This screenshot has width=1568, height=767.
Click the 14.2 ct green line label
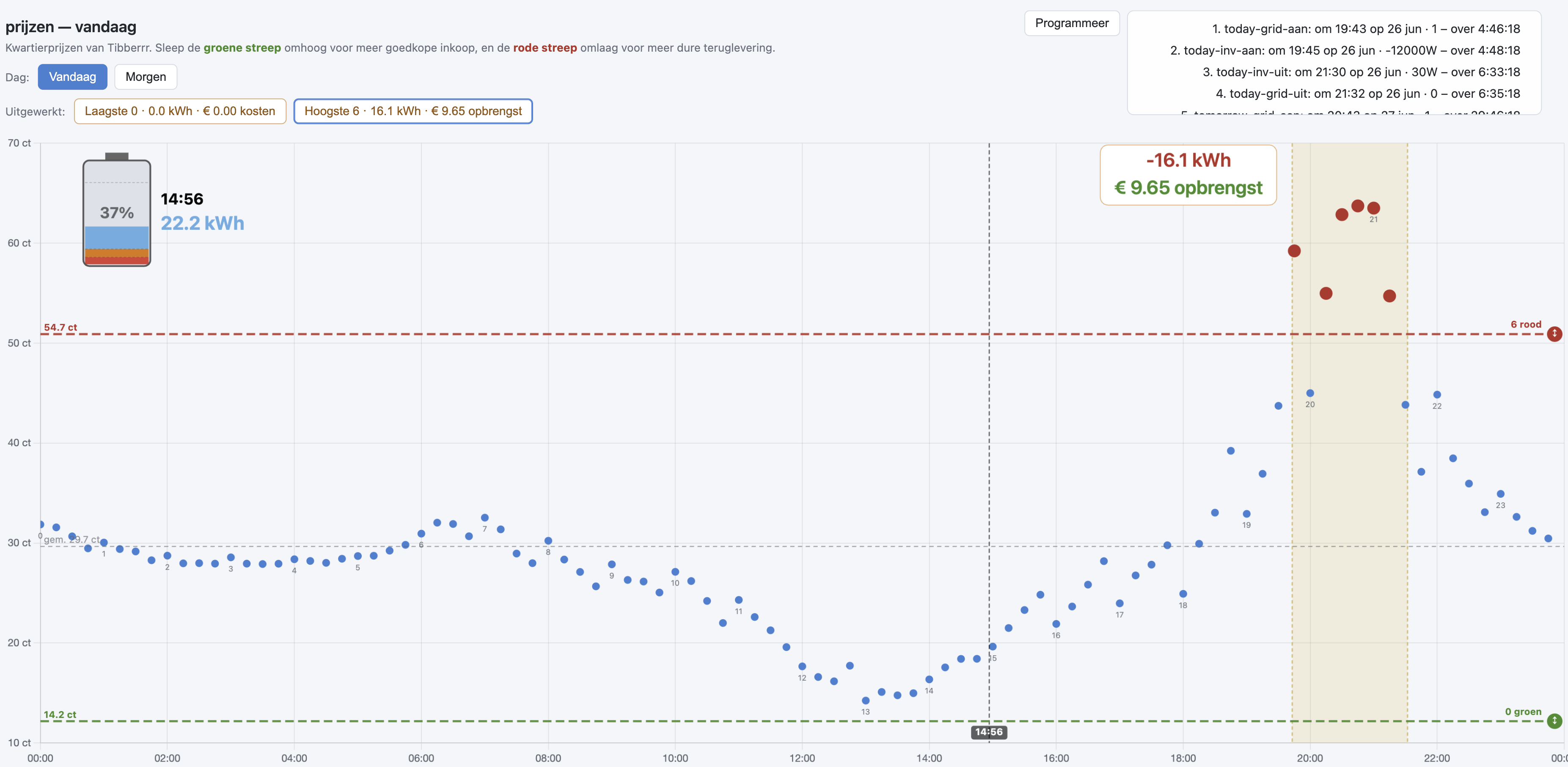tap(60, 714)
